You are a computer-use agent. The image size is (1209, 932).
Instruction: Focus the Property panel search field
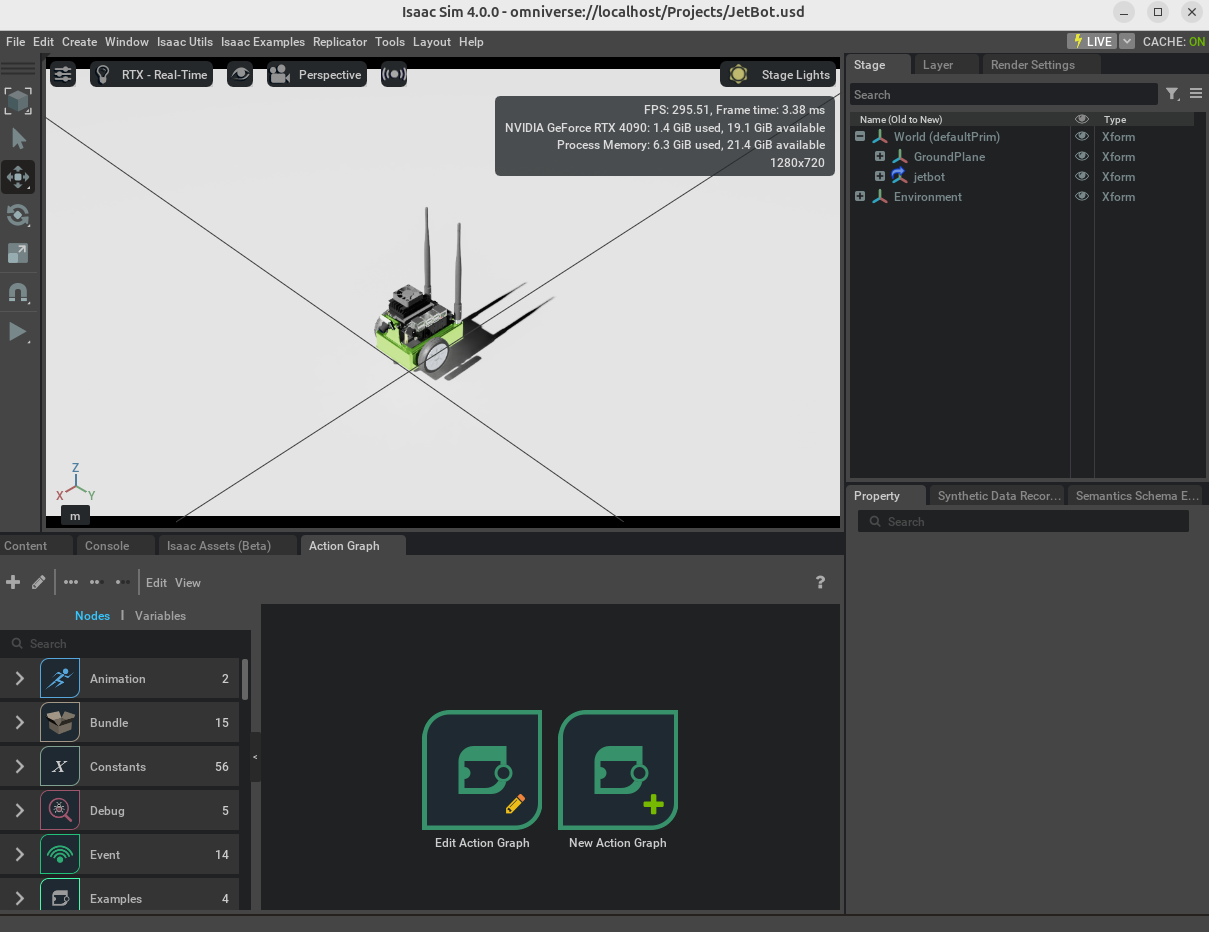click(1023, 522)
